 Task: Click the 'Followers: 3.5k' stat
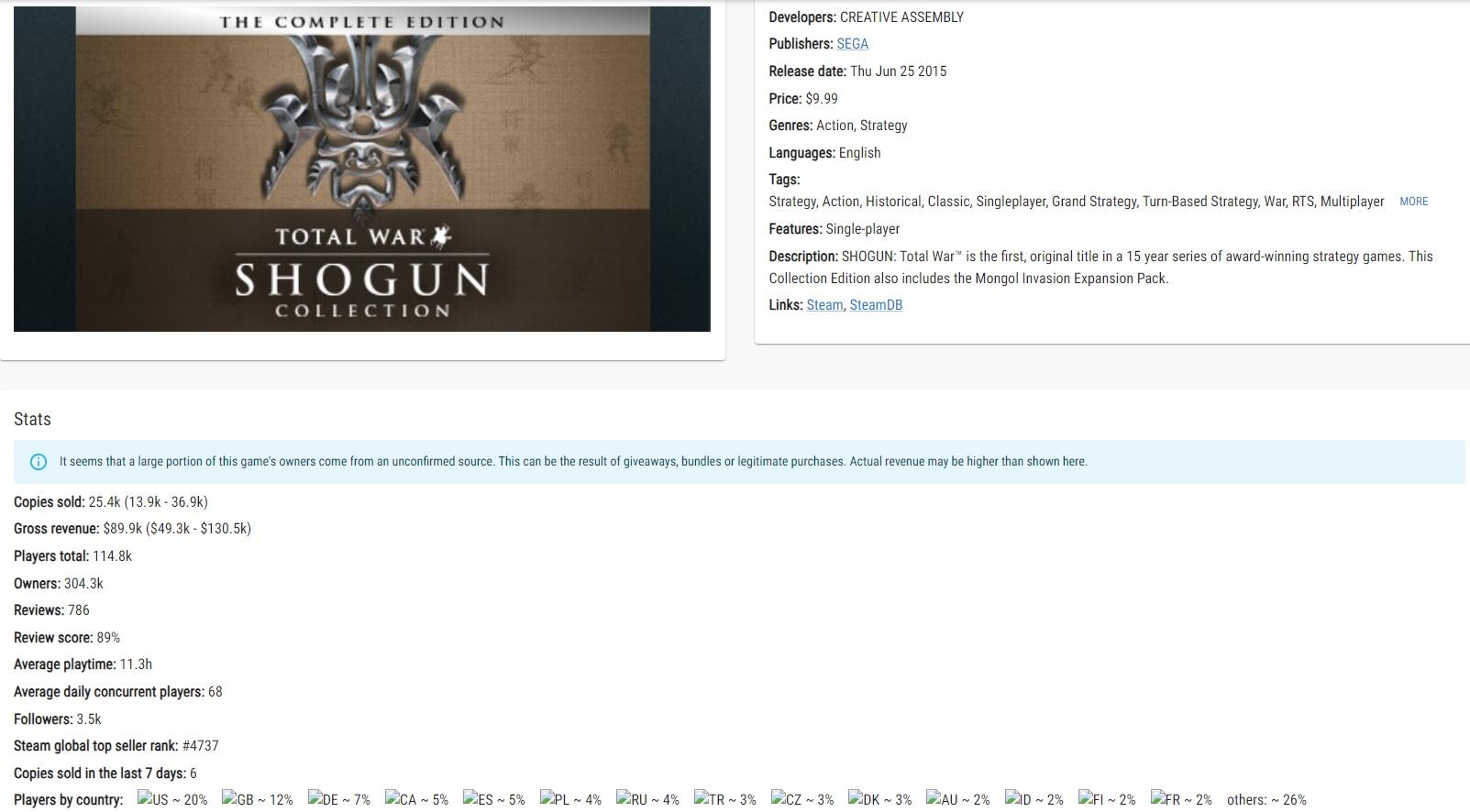pyautogui.click(x=58, y=719)
